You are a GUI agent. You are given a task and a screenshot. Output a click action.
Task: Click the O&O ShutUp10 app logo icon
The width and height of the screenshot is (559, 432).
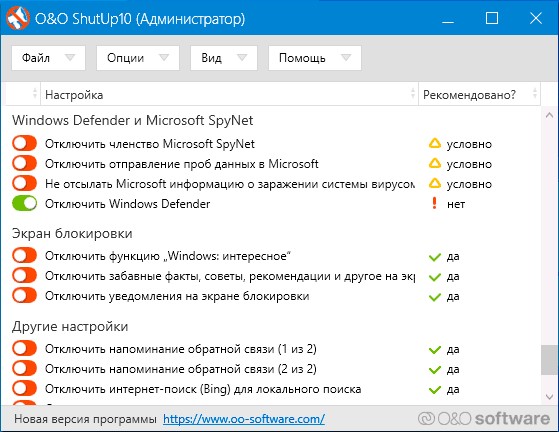[x=17, y=18]
